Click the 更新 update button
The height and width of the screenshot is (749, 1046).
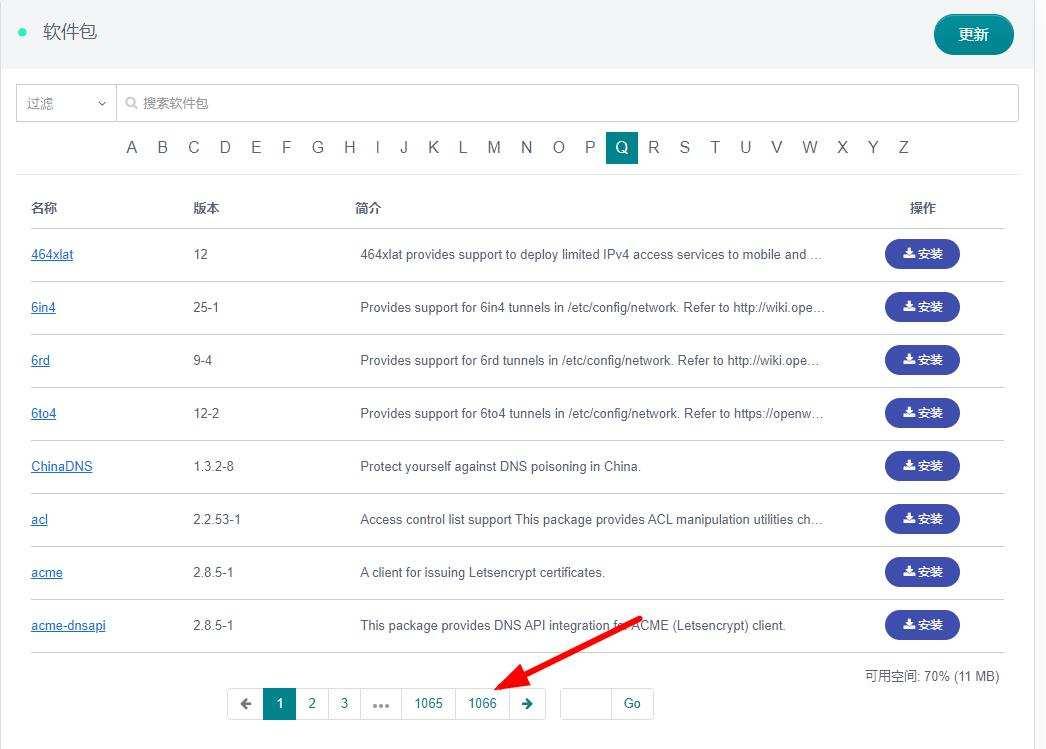[973, 34]
